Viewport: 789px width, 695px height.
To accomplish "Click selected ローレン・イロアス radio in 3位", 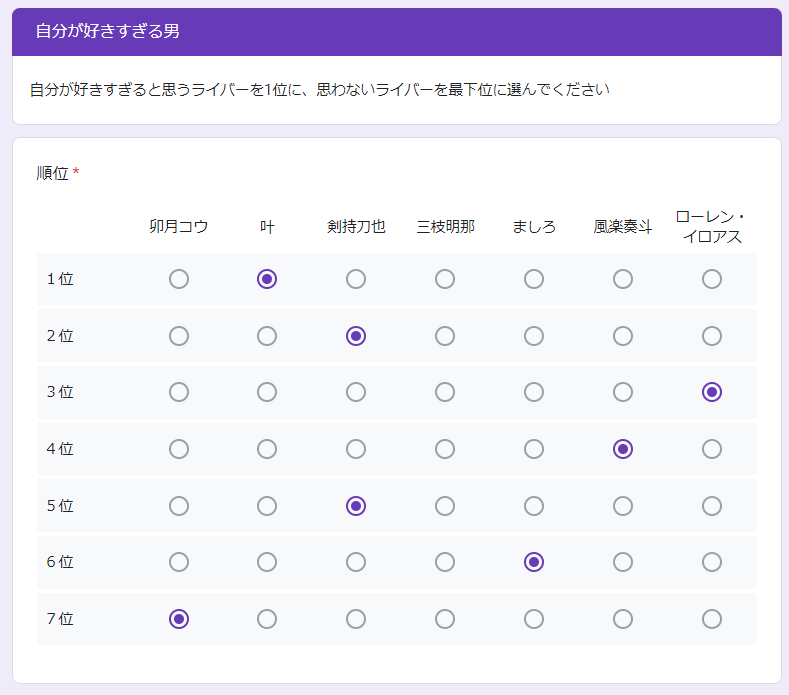I will [712, 392].
